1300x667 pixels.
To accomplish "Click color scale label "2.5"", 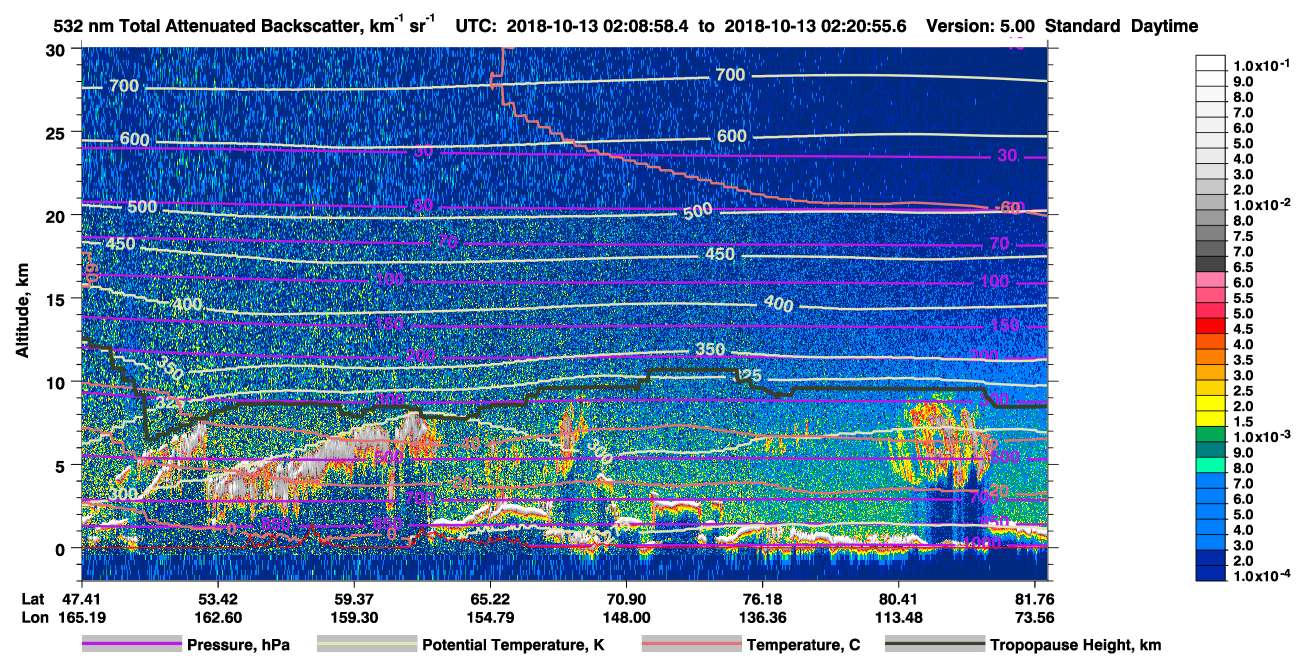I will 1243,391.
